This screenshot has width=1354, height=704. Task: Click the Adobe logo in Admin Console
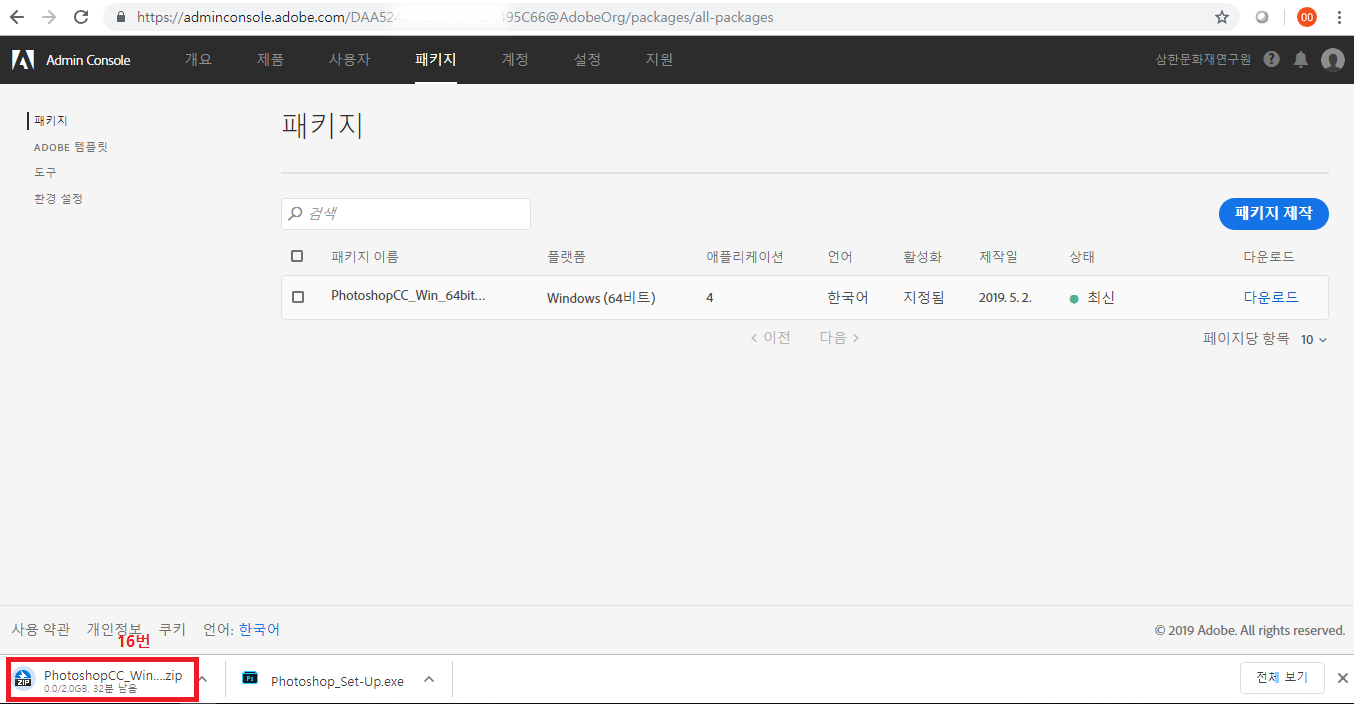(x=23, y=60)
